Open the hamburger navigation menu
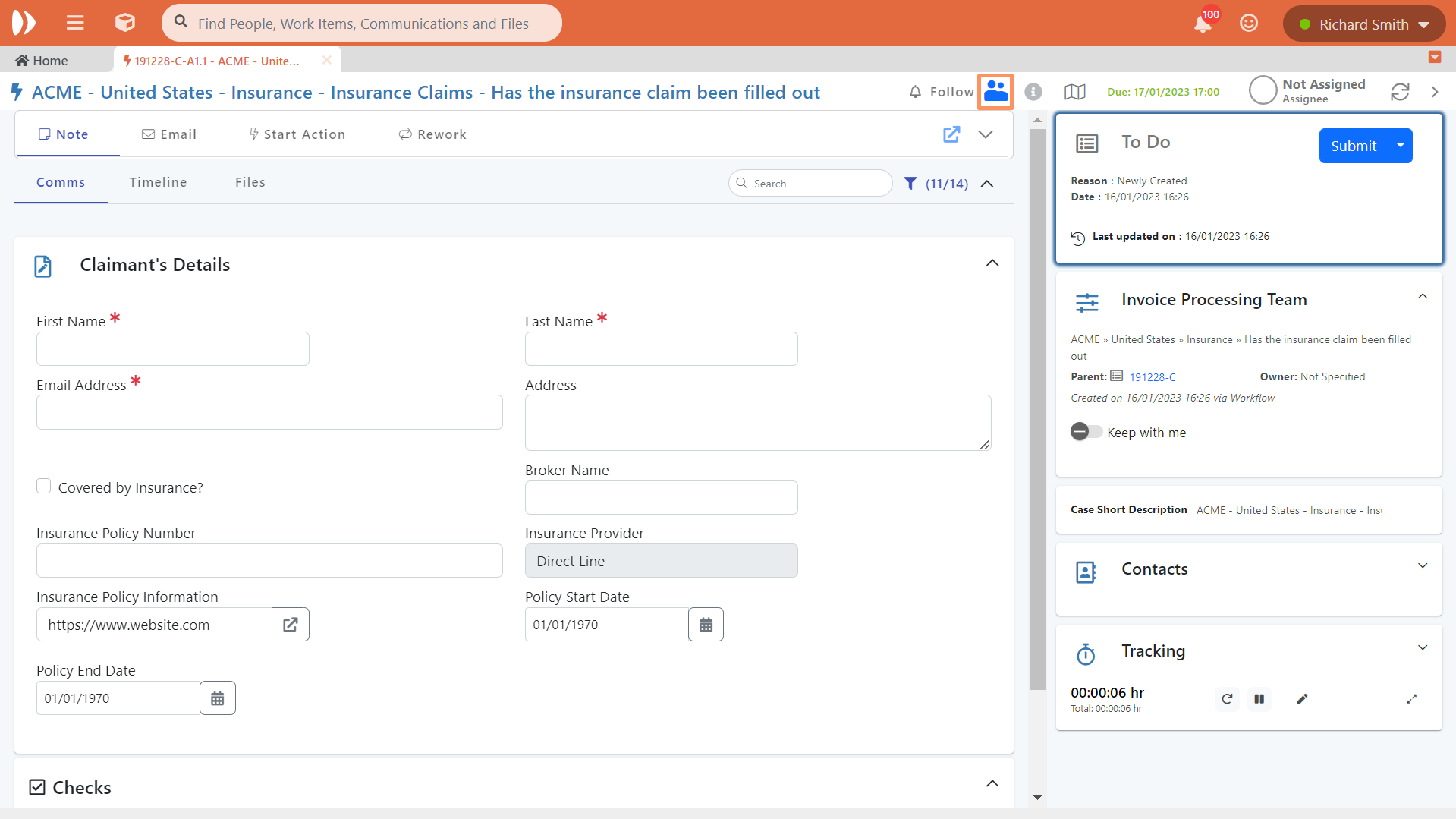The width and height of the screenshot is (1456, 819). click(75, 23)
